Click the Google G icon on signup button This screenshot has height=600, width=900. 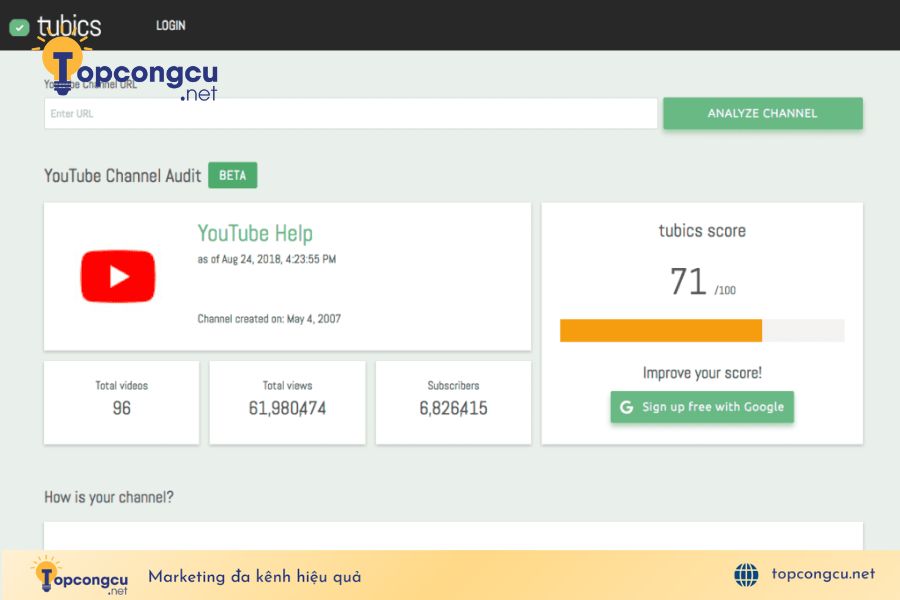click(626, 407)
